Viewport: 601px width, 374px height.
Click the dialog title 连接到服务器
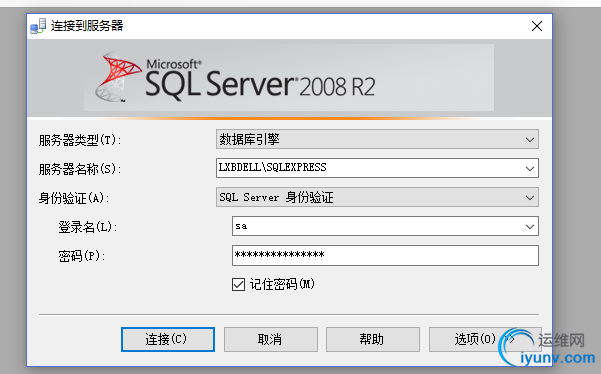(87, 26)
